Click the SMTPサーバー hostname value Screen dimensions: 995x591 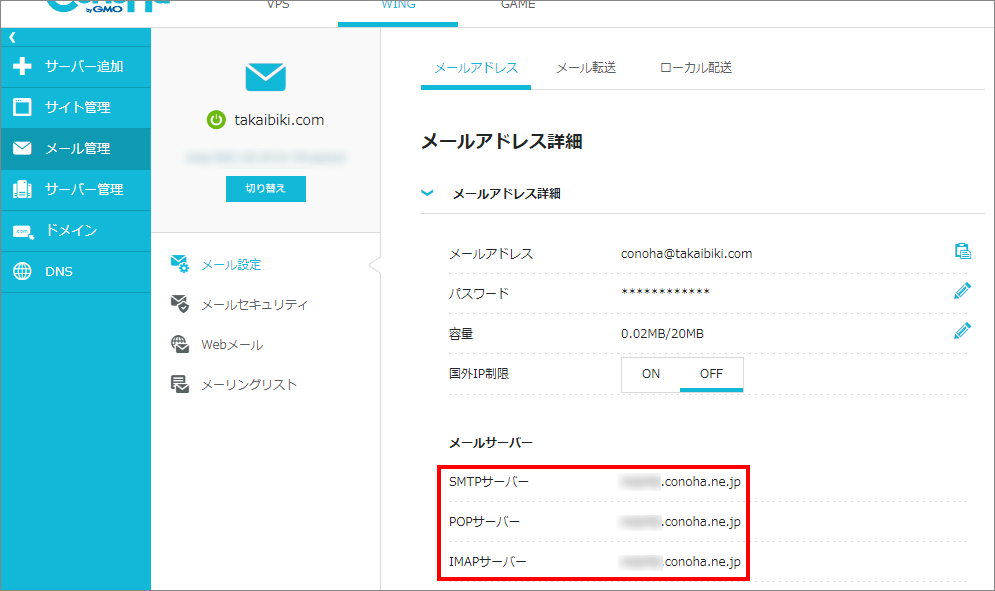(x=680, y=482)
